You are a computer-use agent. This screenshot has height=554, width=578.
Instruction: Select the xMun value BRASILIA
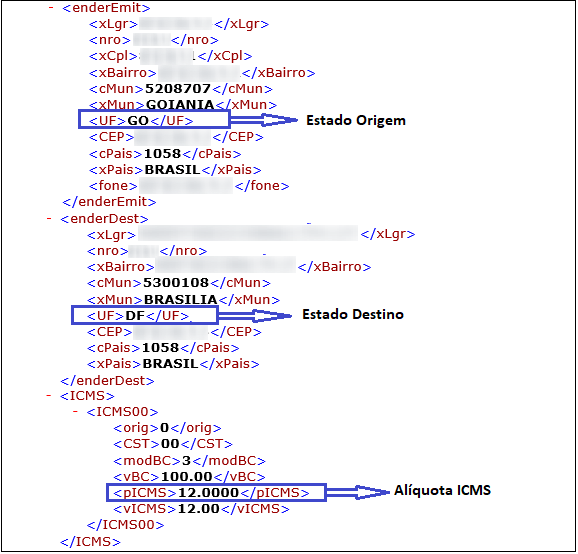[181, 299]
